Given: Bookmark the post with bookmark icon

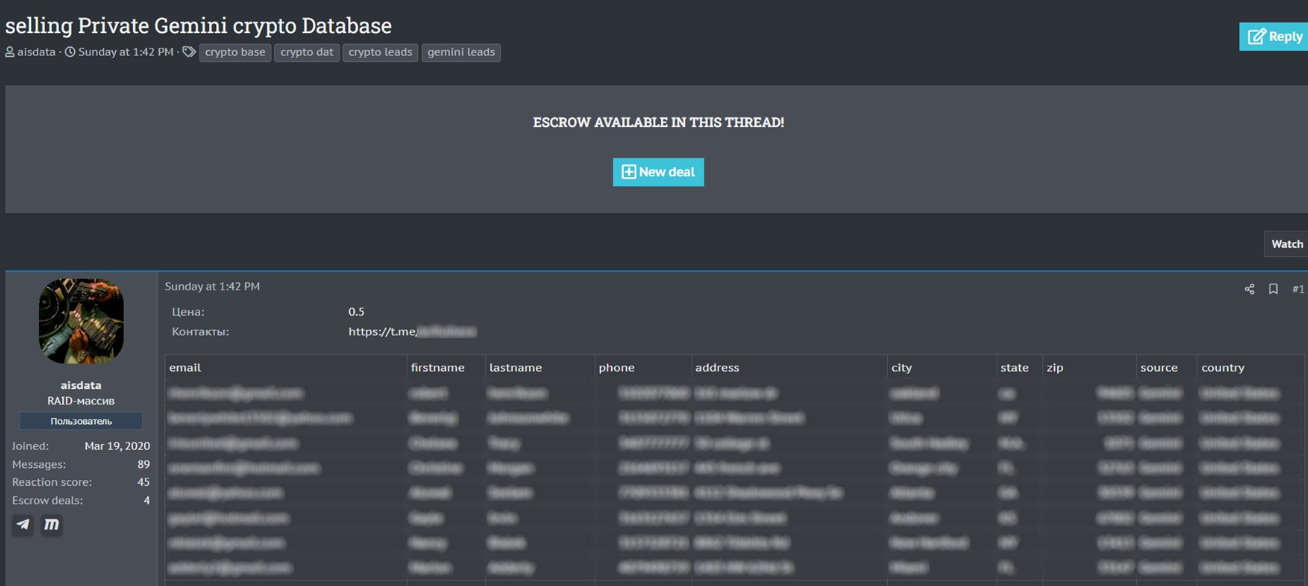Looking at the screenshot, I should [x=1273, y=289].
